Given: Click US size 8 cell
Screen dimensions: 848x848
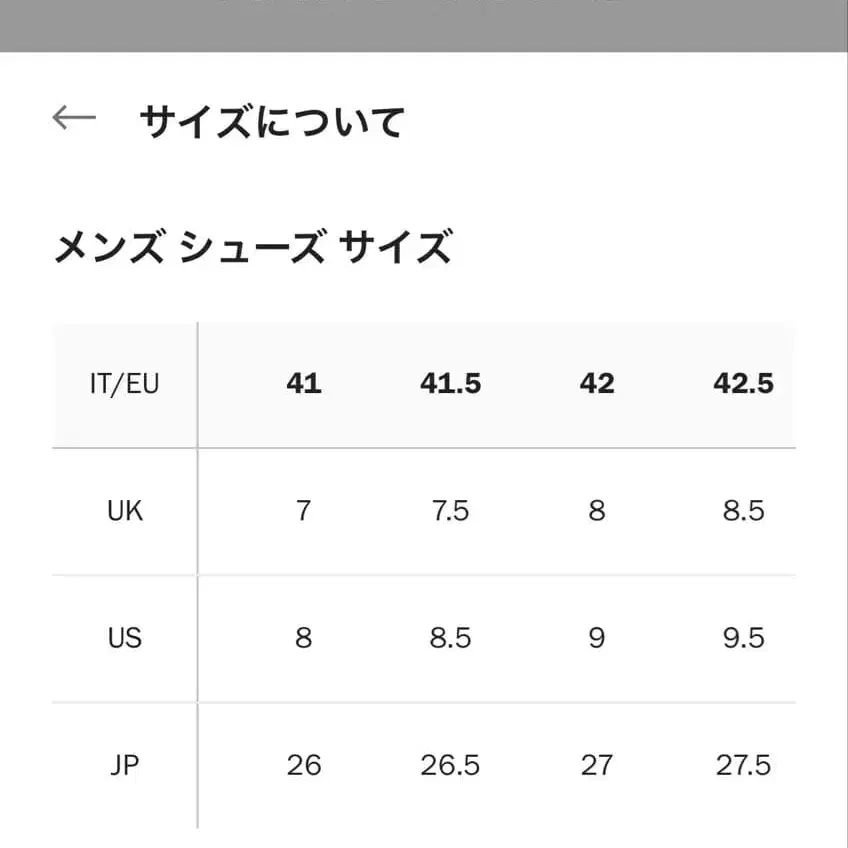Looking at the screenshot, I should click(303, 637).
